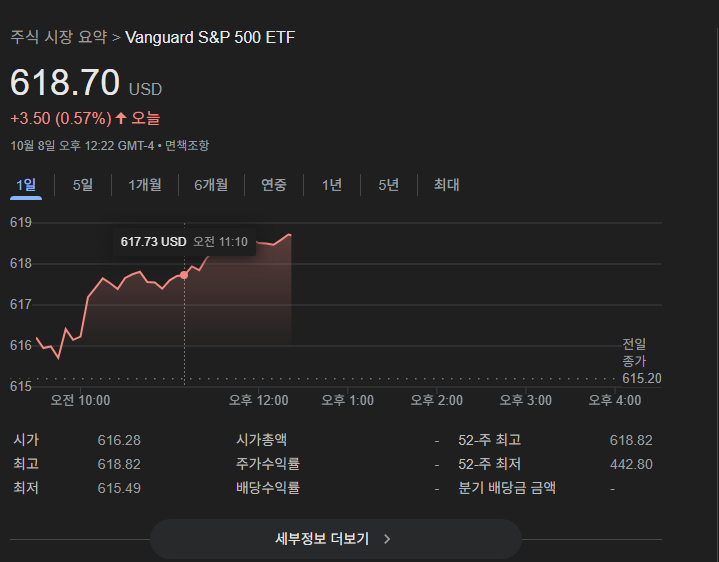Viewport: 719px width, 562px height.
Task: Click the 오후 4:00 axis label
Action: 615,400
